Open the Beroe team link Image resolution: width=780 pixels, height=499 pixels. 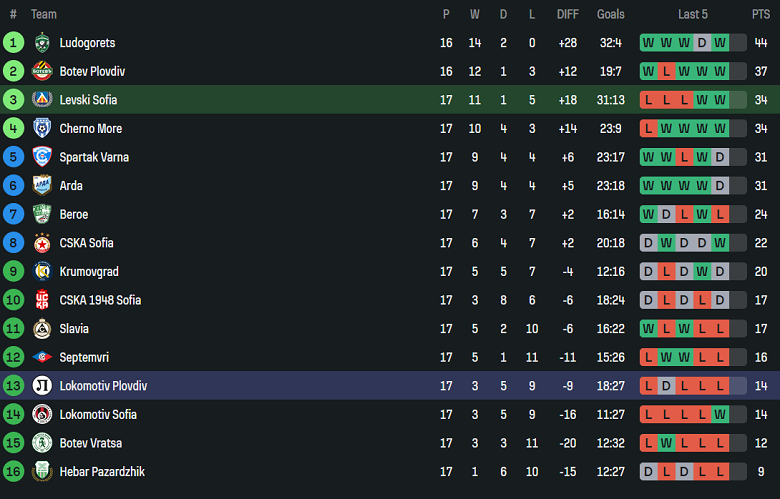click(x=74, y=214)
